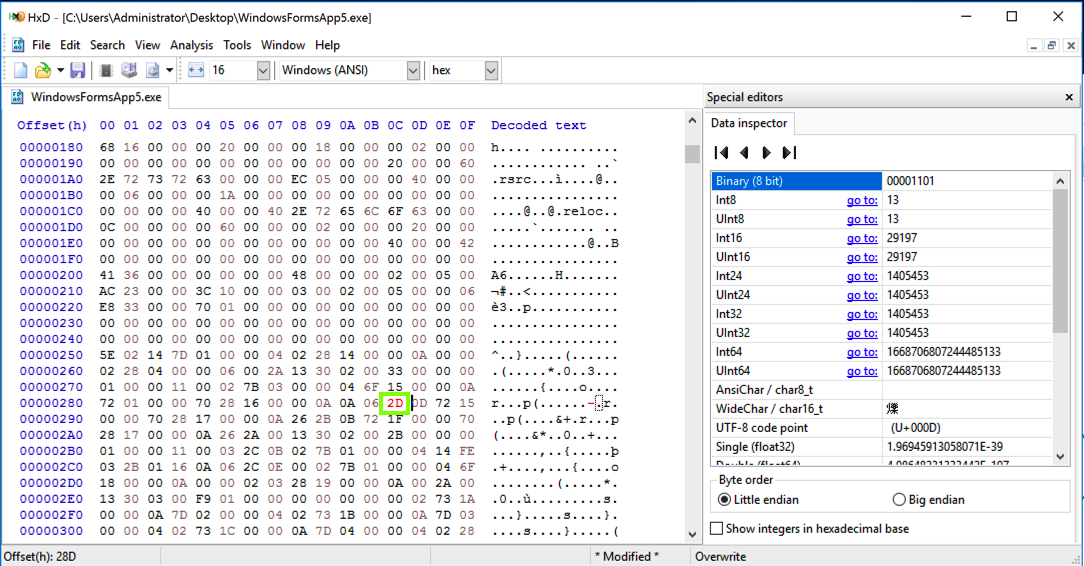Switch to the Data inspector tab
Viewport: 1084px width, 566px height.
click(749, 123)
